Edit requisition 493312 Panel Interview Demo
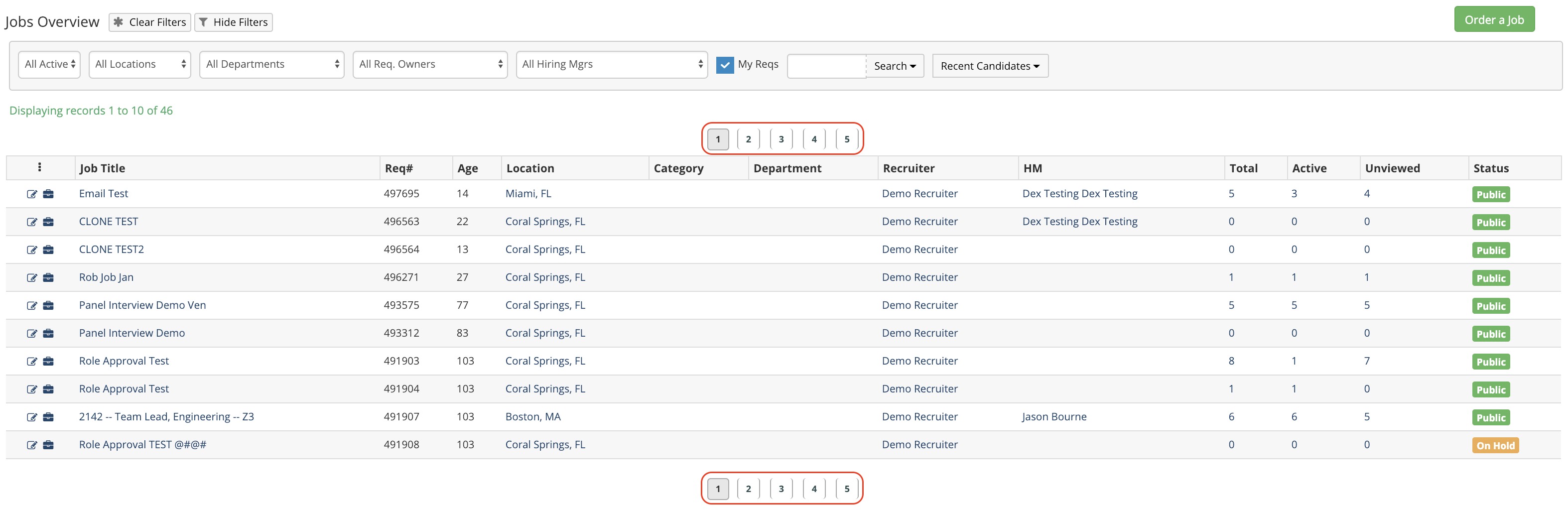Image resolution: width=1568 pixels, height=510 pixels. point(32,334)
